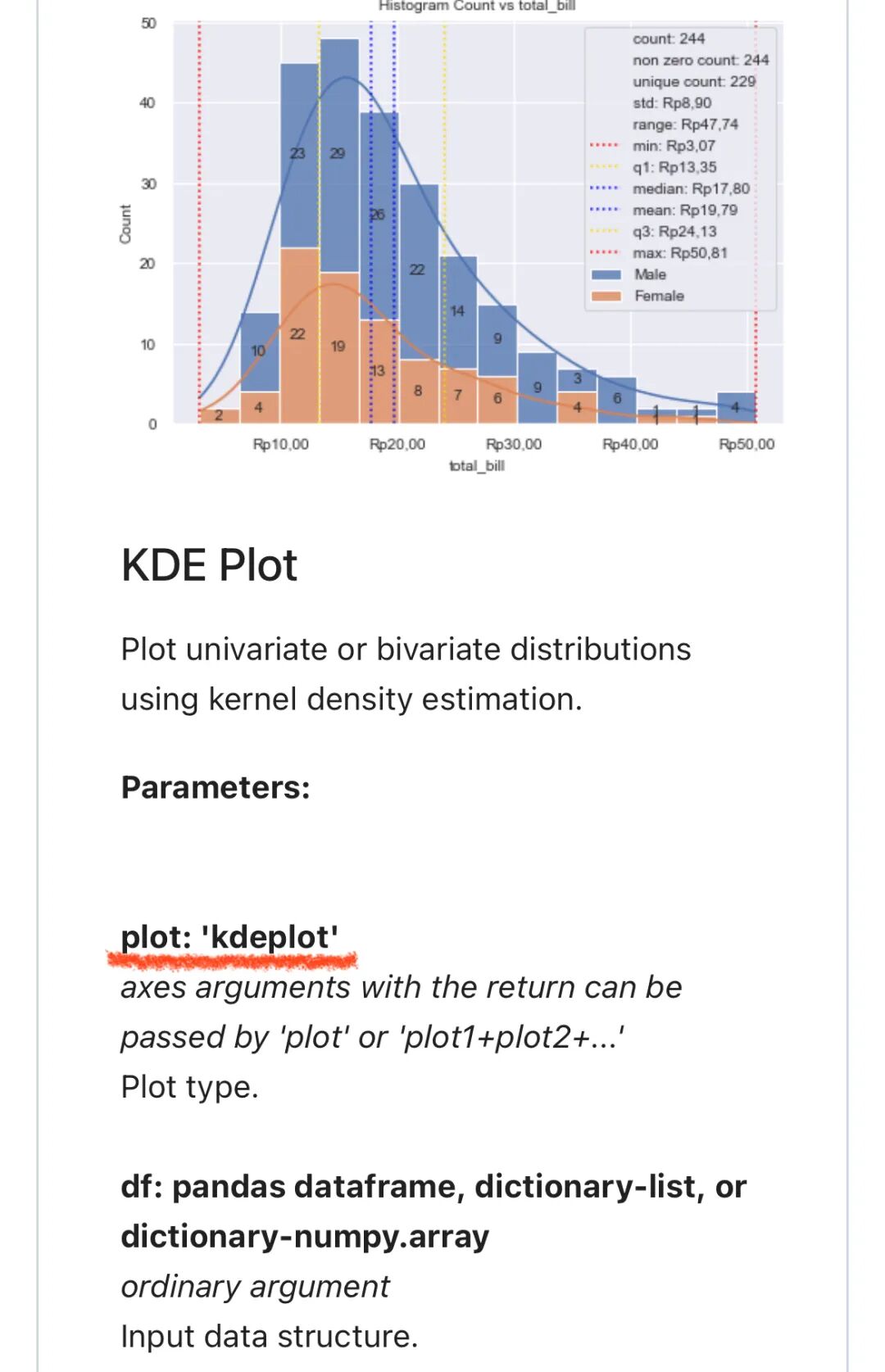Click the blue bar labeled 14
Viewport: 885px width, 1372px height.
click(458, 312)
